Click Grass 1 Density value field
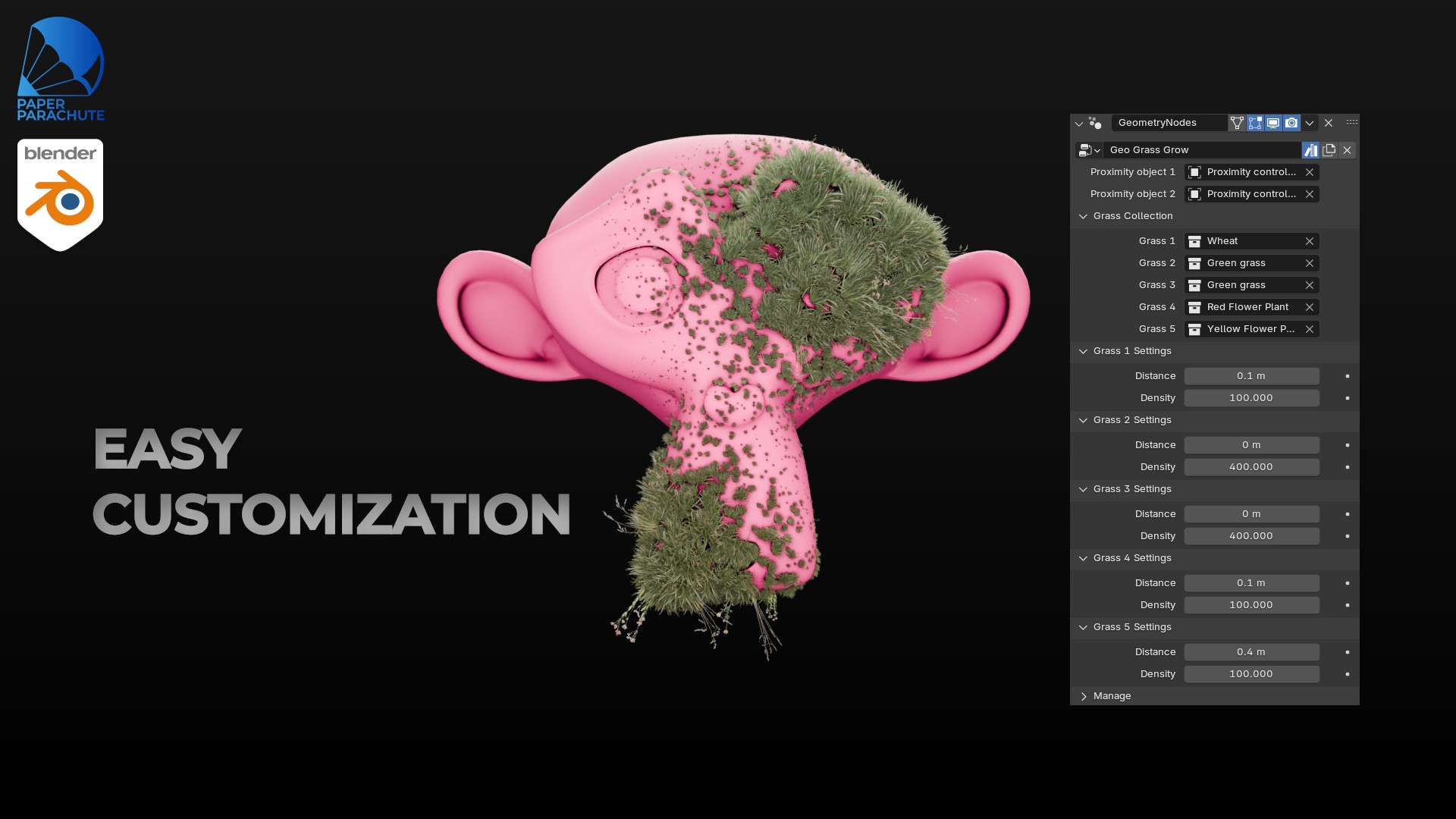 coord(1252,398)
